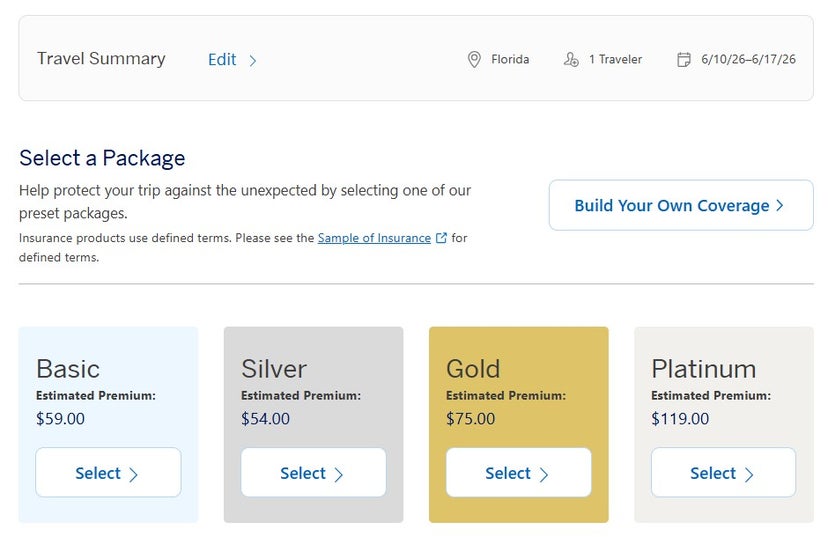Select the Basic package
Image resolution: width=828 pixels, height=537 pixels.
pyautogui.click(x=108, y=473)
